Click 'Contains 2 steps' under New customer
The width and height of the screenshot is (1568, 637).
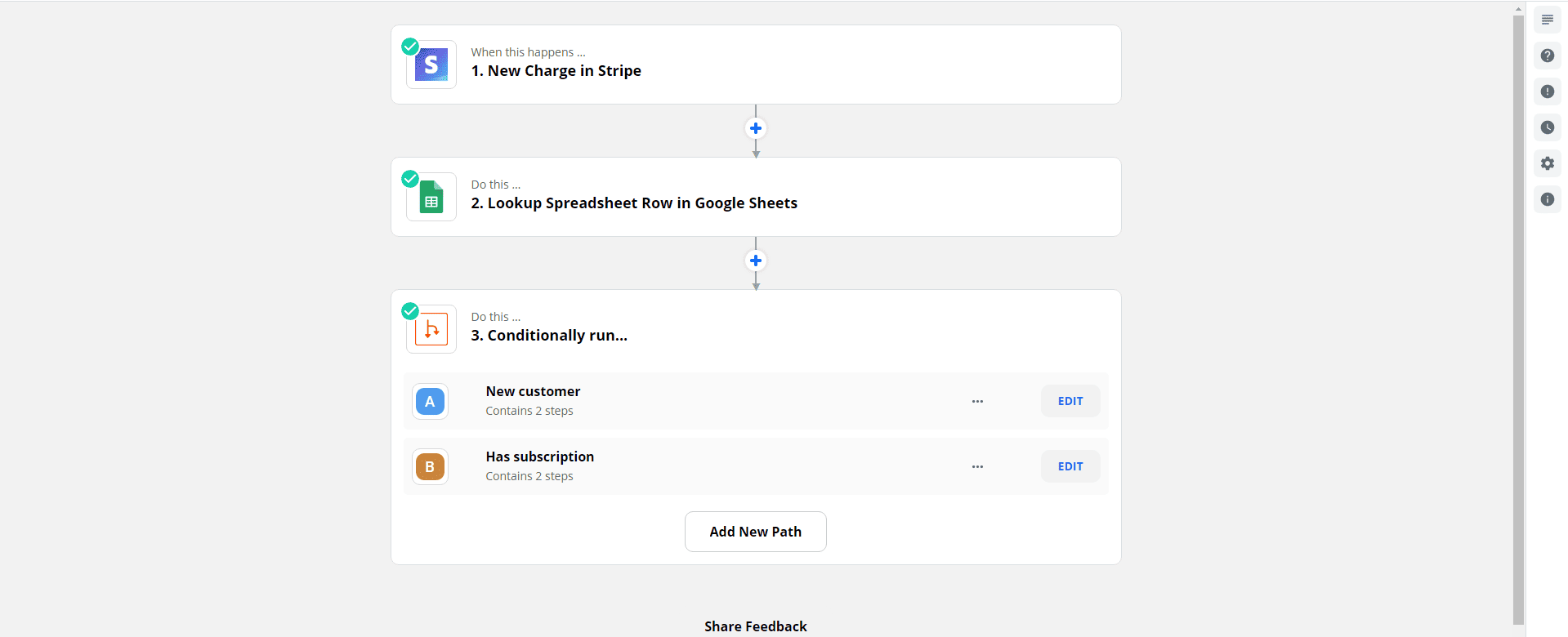coord(529,411)
